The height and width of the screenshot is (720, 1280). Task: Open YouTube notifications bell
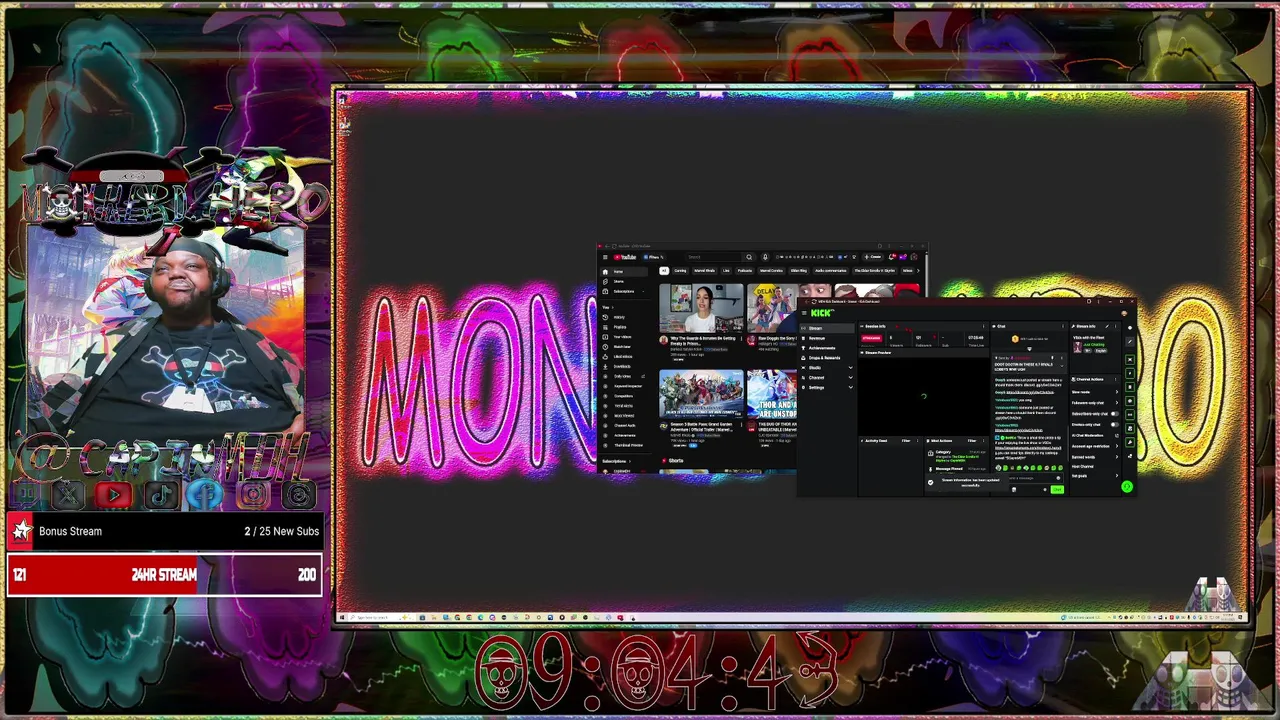coord(891,257)
